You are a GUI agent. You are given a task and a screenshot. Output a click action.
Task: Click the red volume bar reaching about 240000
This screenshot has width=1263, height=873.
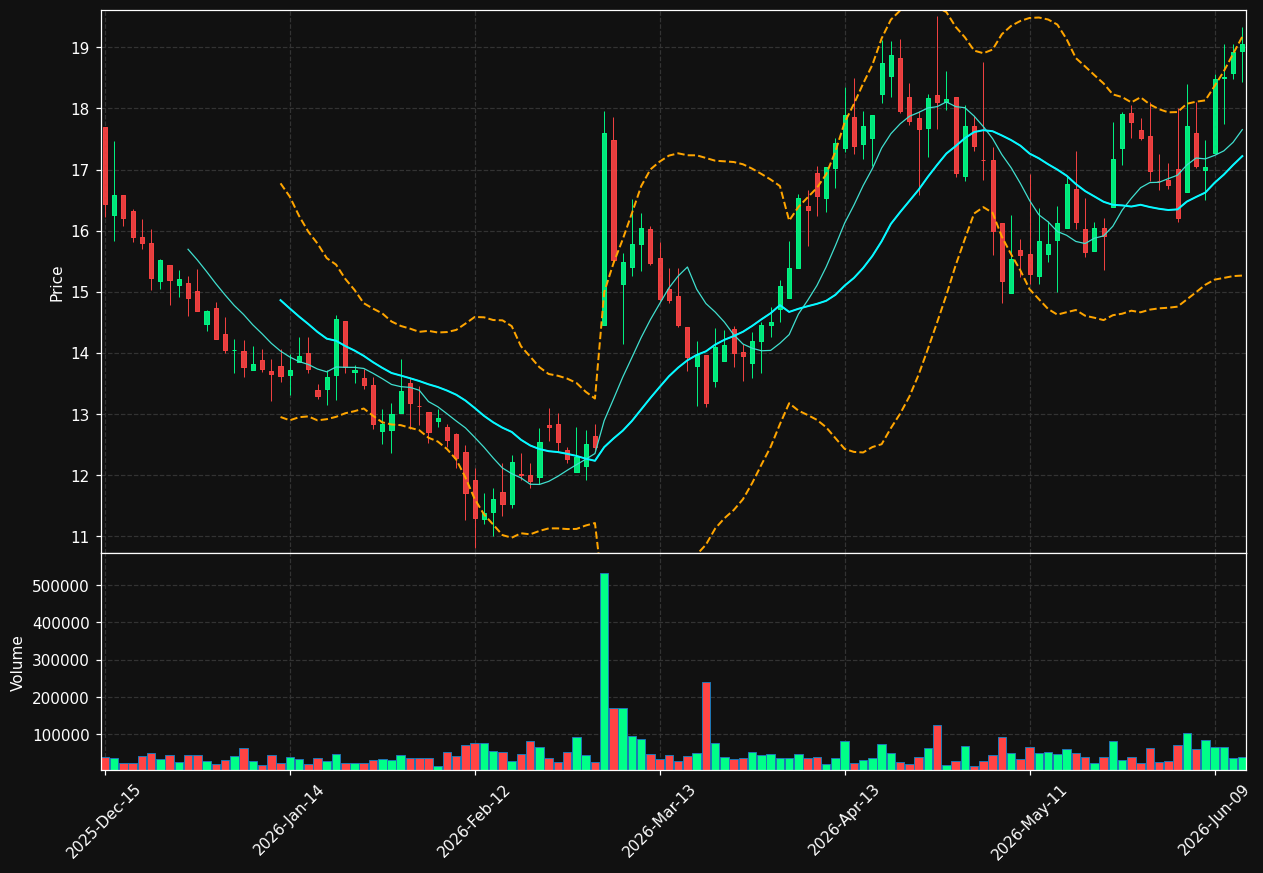click(x=706, y=726)
